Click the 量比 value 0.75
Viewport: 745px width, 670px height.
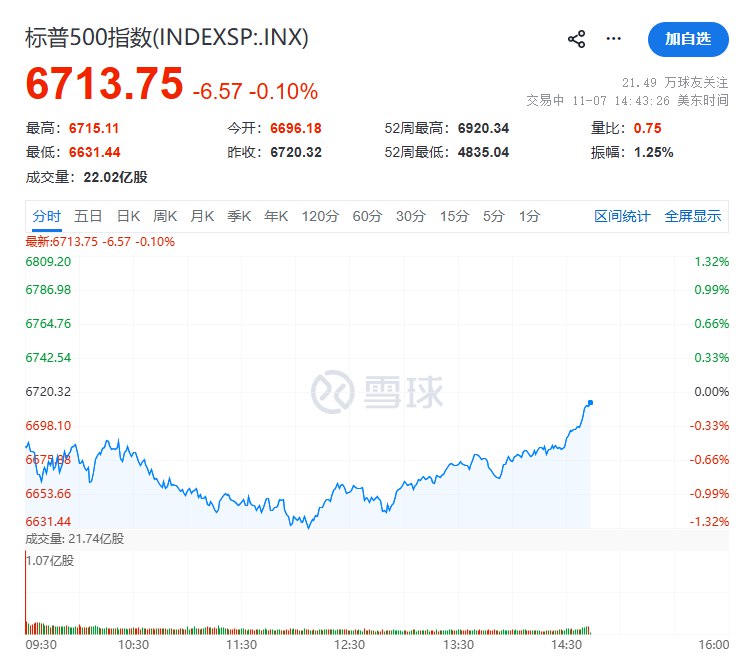pyautogui.click(x=647, y=128)
